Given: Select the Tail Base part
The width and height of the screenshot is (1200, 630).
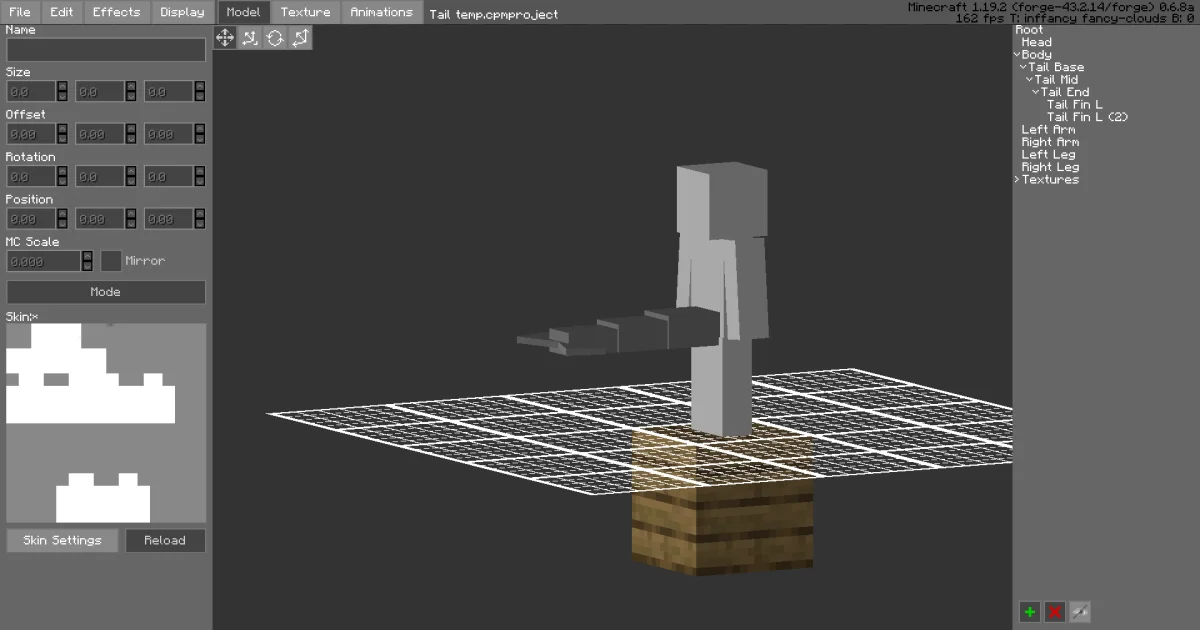Looking at the screenshot, I should pyautogui.click(x=1056, y=67).
